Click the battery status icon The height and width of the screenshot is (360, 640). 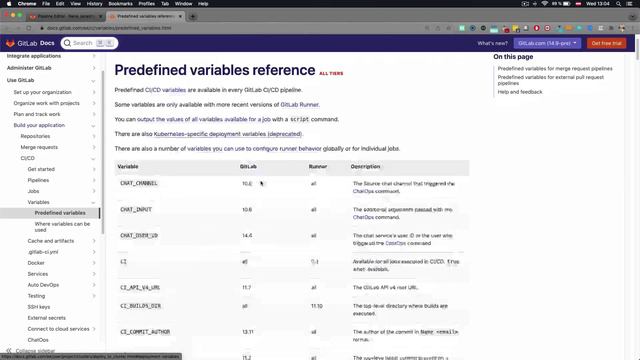click(567, 4)
